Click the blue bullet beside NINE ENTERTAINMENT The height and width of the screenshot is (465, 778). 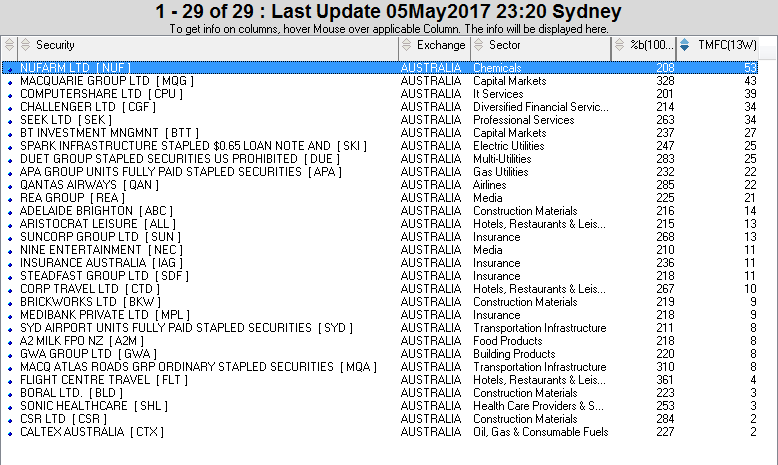pos(10,252)
